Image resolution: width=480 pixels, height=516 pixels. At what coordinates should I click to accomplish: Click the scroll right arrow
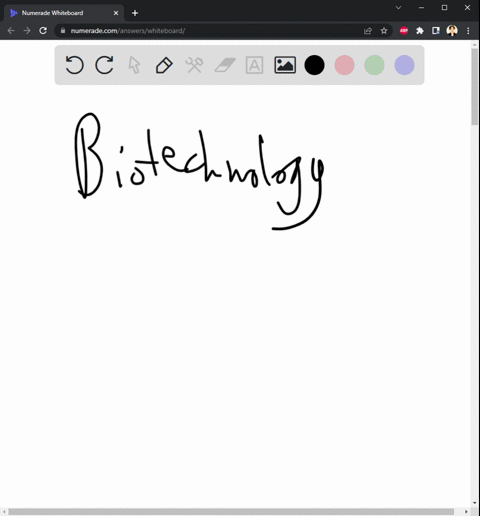tap(466, 512)
